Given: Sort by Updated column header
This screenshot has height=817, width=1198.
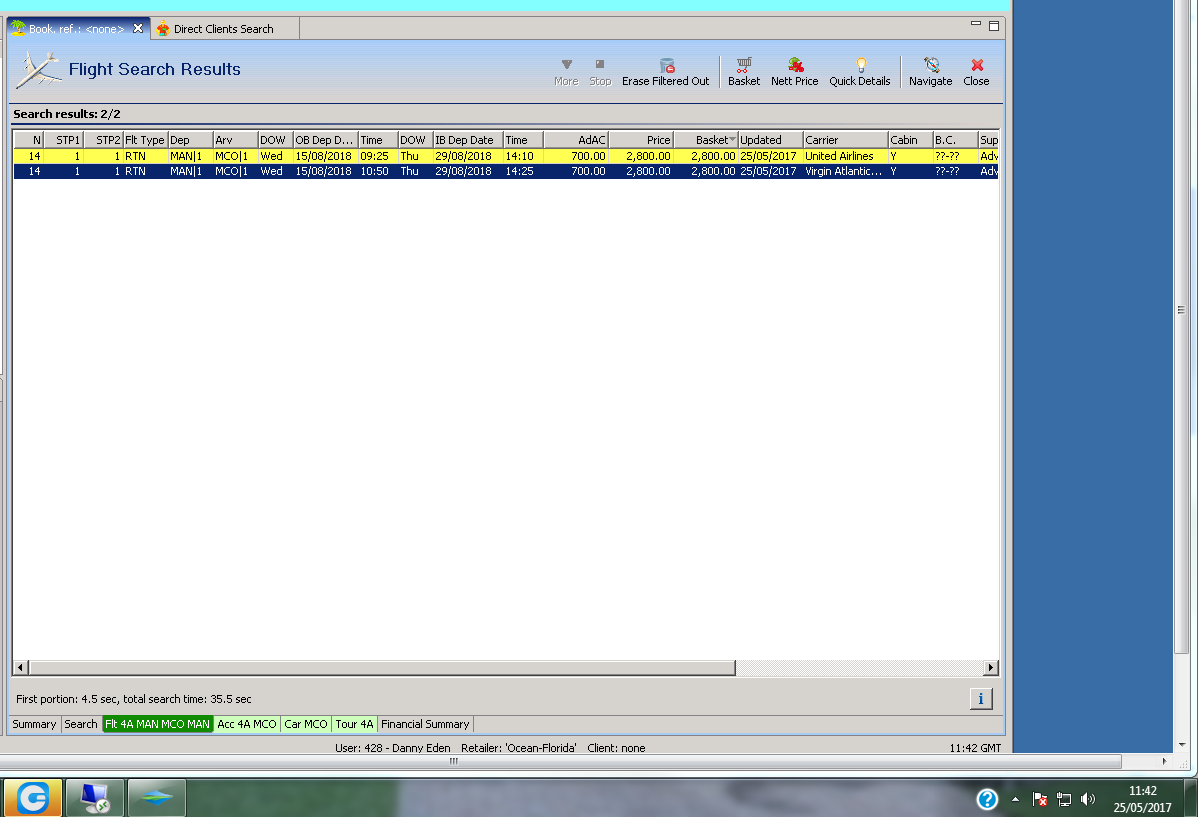Looking at the screenshot, I should pyautogui.click(x=770, y=140).
